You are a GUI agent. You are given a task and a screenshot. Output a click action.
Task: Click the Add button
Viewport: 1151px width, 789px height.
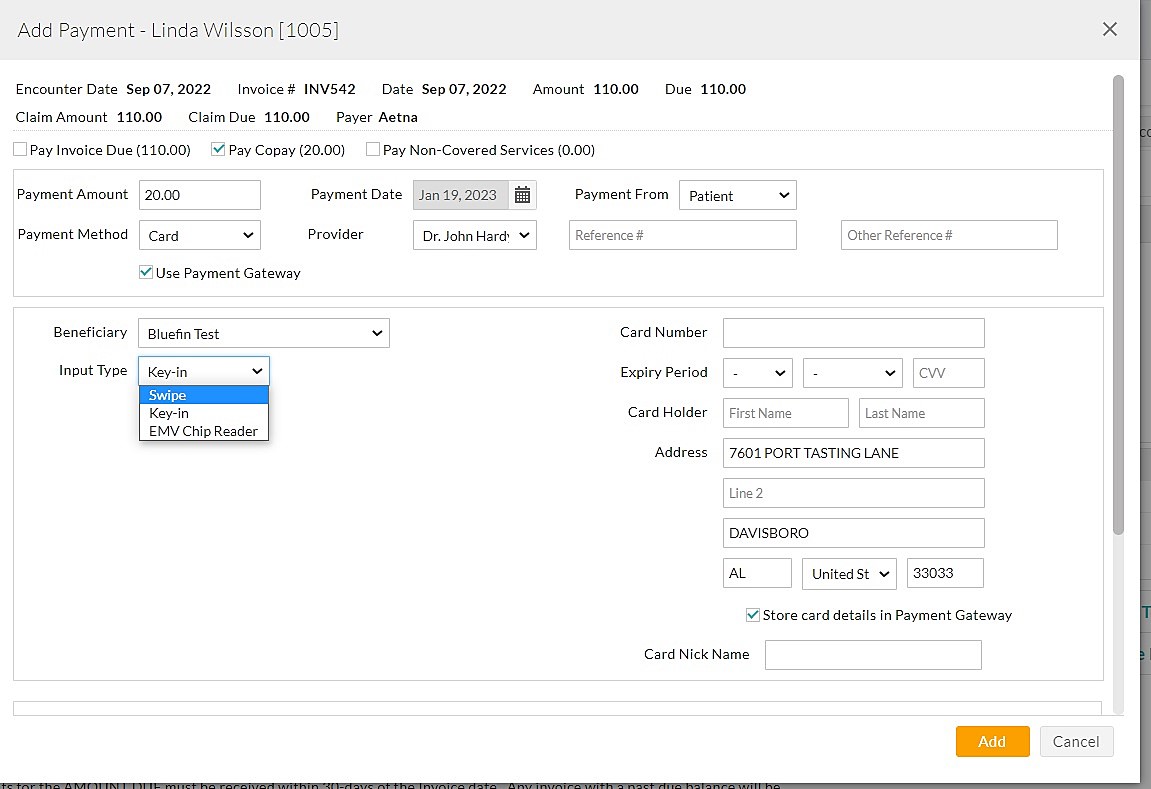tap(992, 741)
